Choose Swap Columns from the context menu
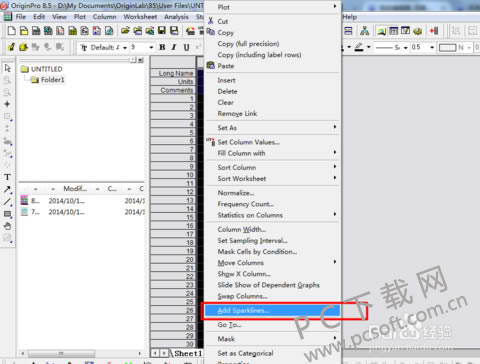The height and width of the screenshot is (364, 480). [x=273, y=296]
